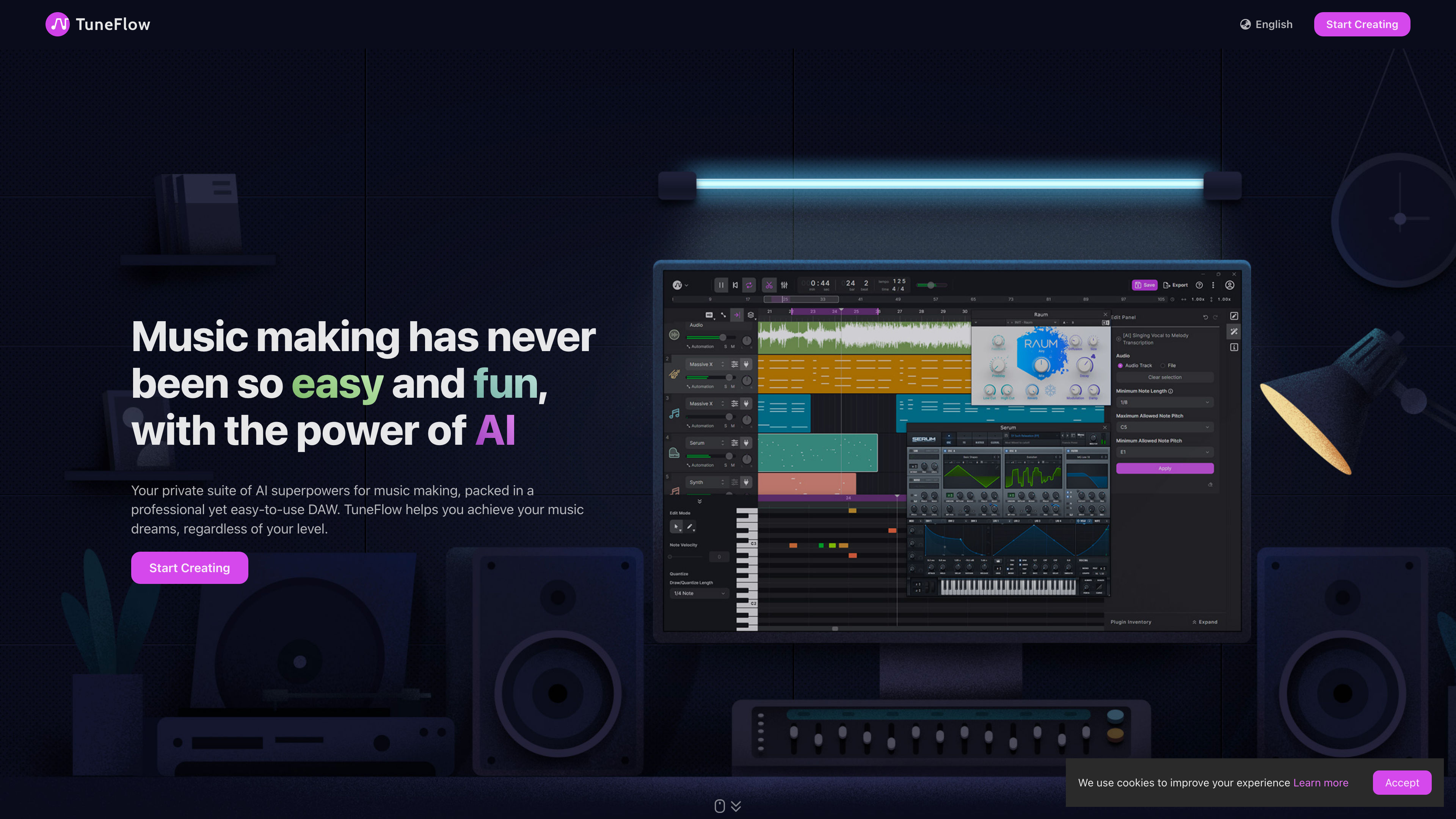1456x819 pixels.
Task: Open the English language selector
Action: (1266, 24)
